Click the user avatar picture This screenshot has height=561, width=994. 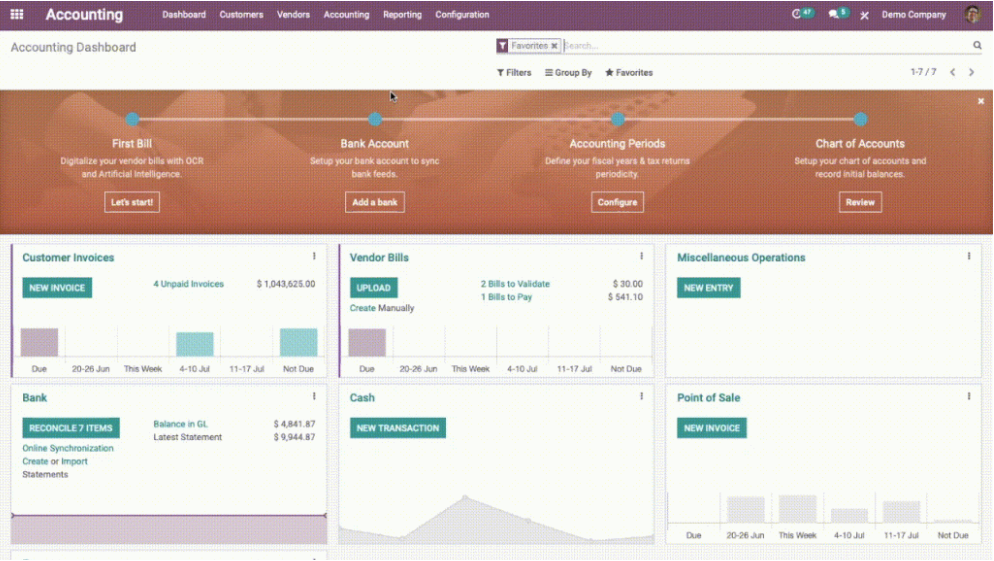pyautogui.click(x=972, y=15)
